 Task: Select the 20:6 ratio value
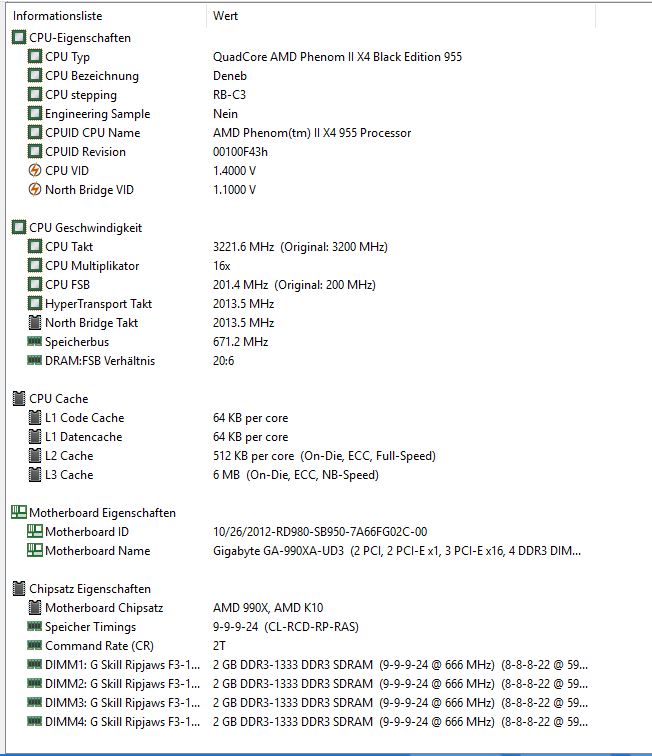(223, 361)
